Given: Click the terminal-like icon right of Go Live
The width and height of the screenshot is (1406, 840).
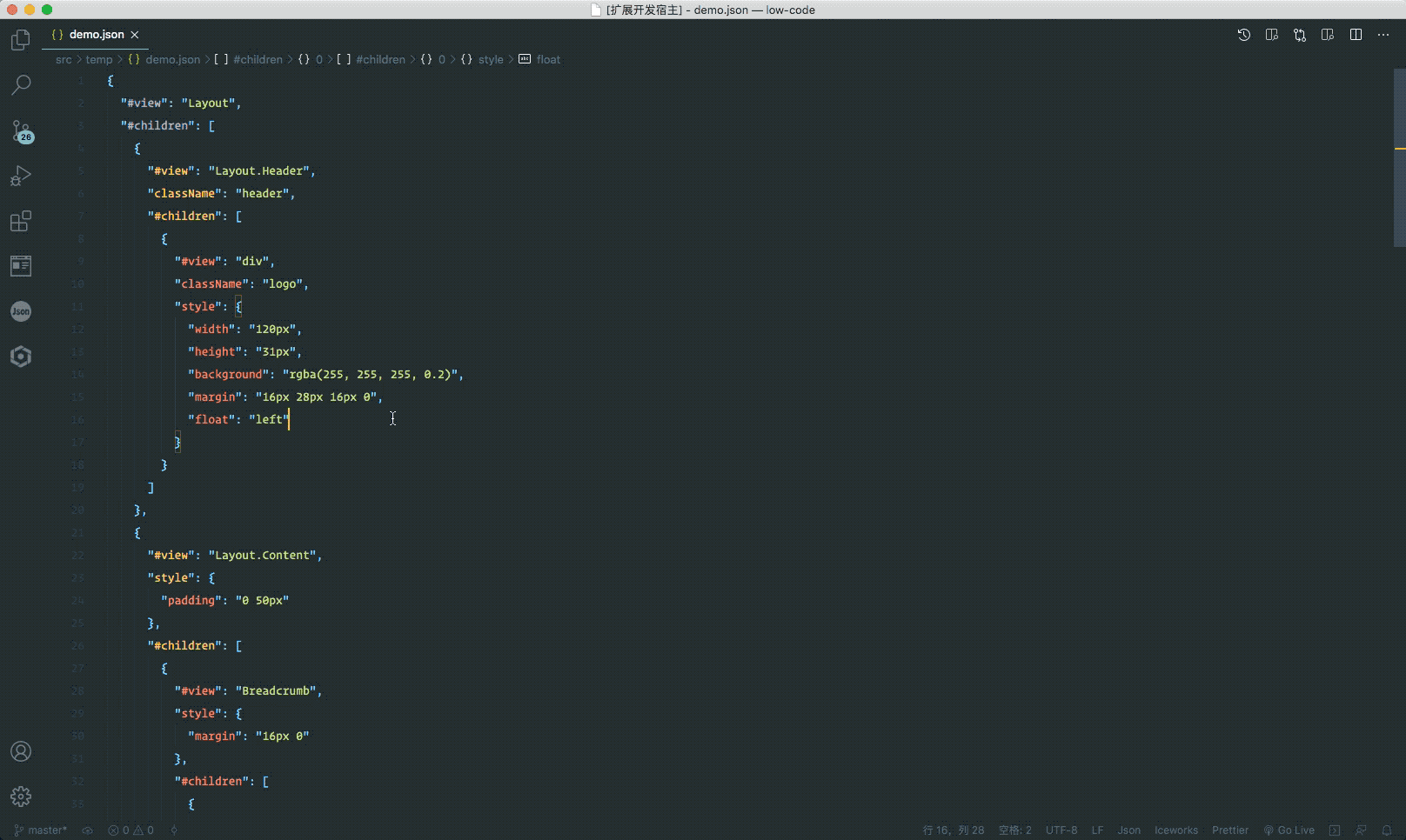Looking at the screenshot, I should tap(1335, 830).
